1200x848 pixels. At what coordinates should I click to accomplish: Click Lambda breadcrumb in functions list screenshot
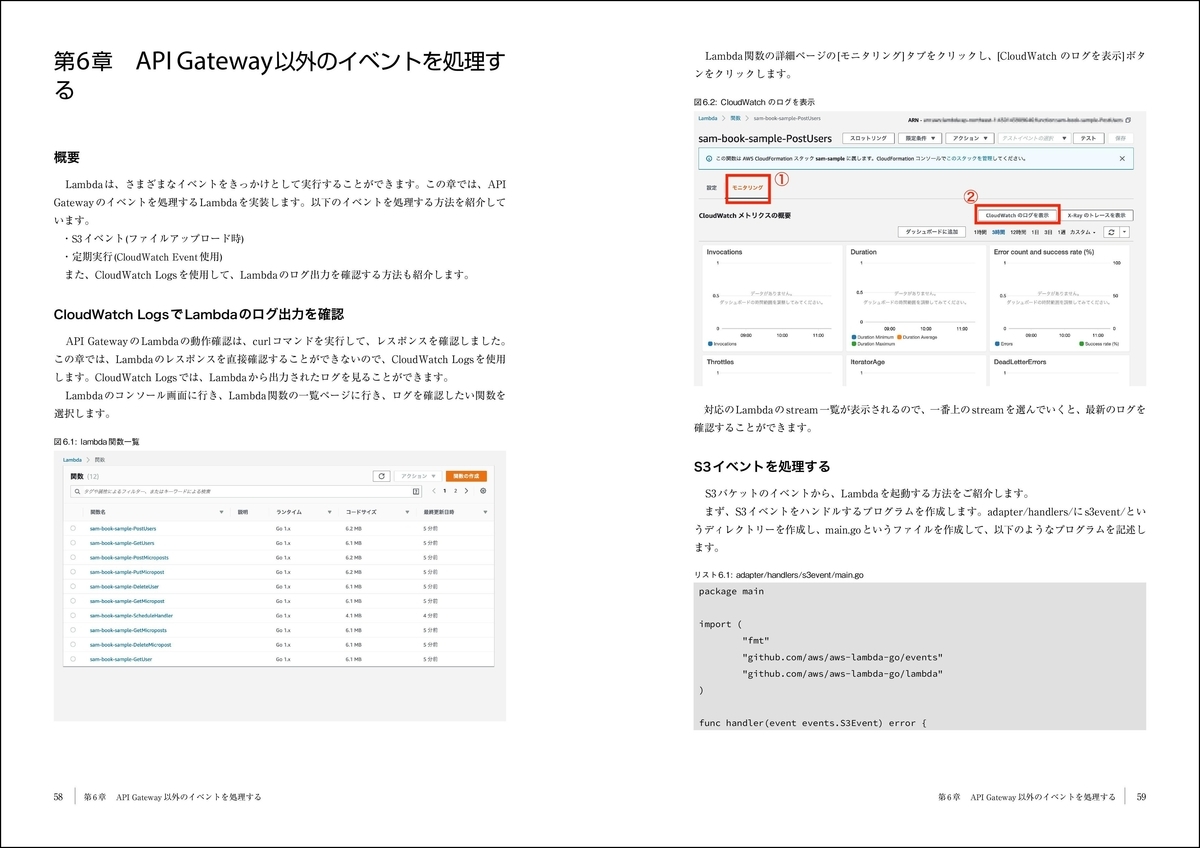point(72,459)
